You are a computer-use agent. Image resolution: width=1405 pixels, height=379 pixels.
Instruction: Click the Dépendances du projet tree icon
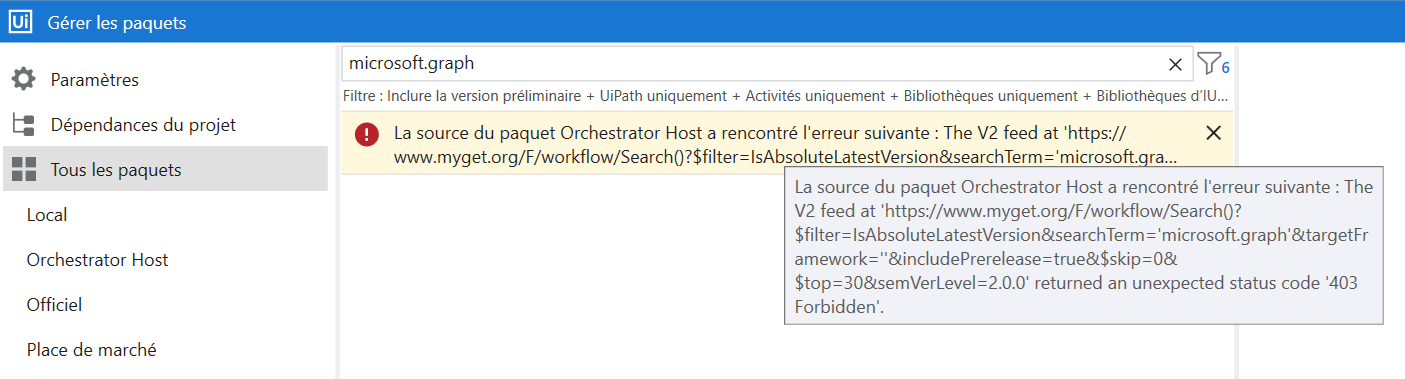24,125
